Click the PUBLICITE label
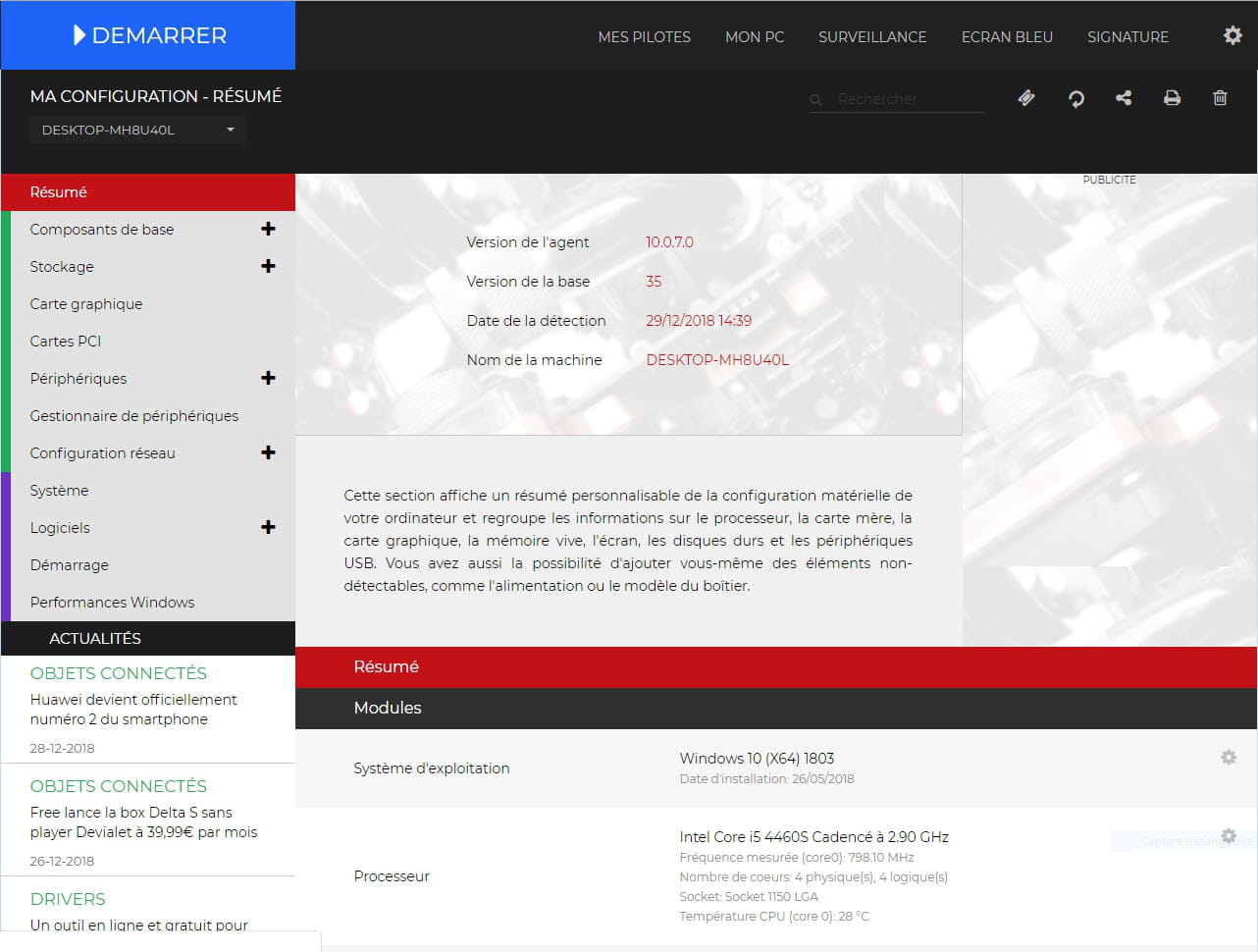 1109,180
